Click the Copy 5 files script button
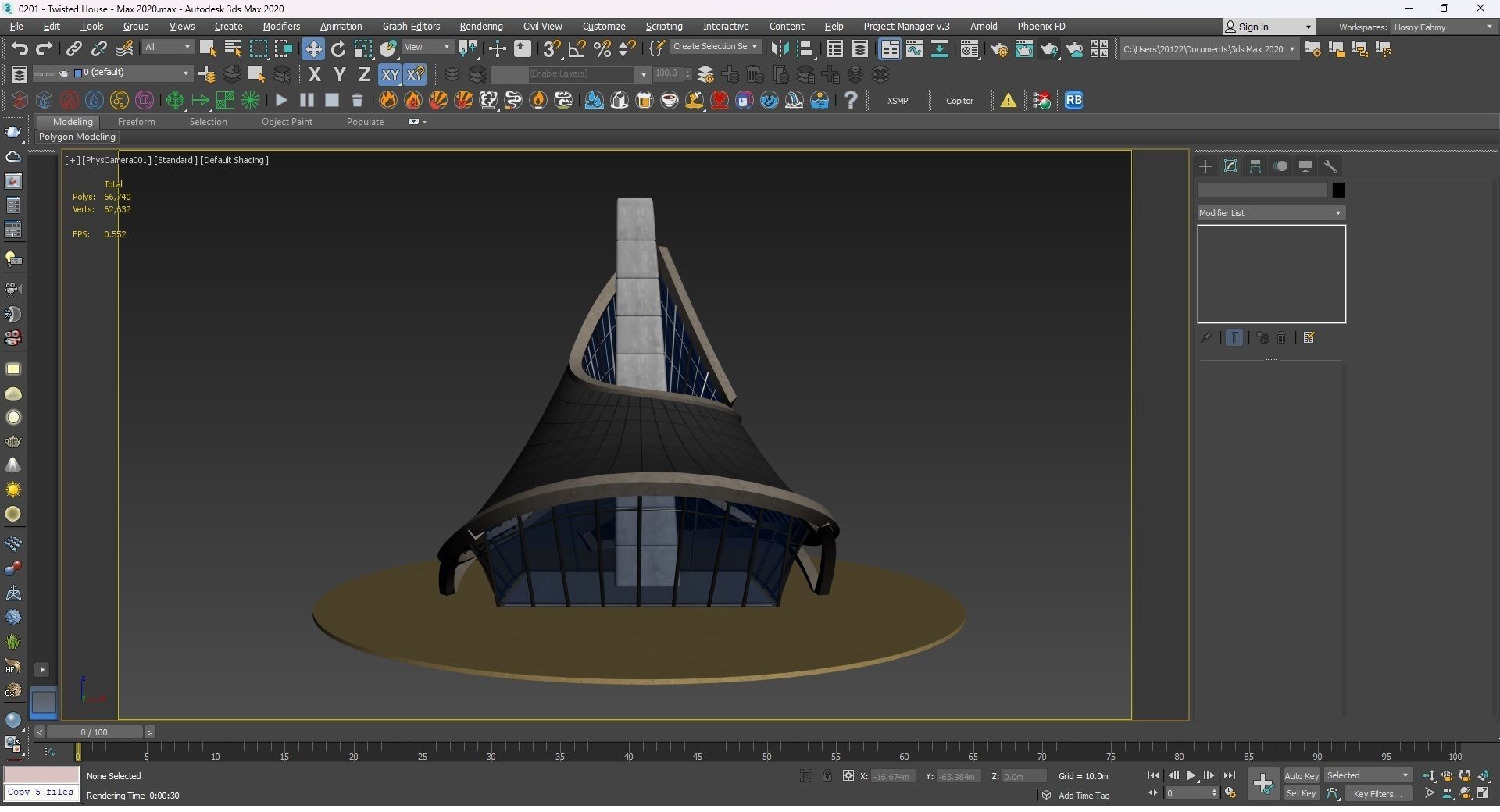 point(41,792)
